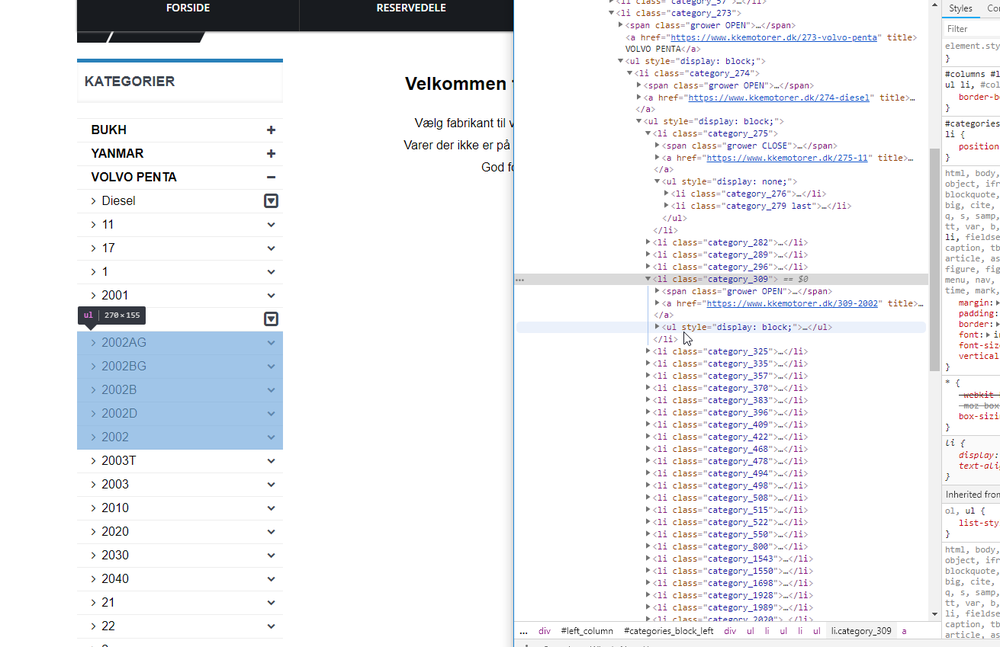The height and width of the screenshot is (647, 1000).
Task: Open the FORSIDE navigation menu
Action: point(187,8)
